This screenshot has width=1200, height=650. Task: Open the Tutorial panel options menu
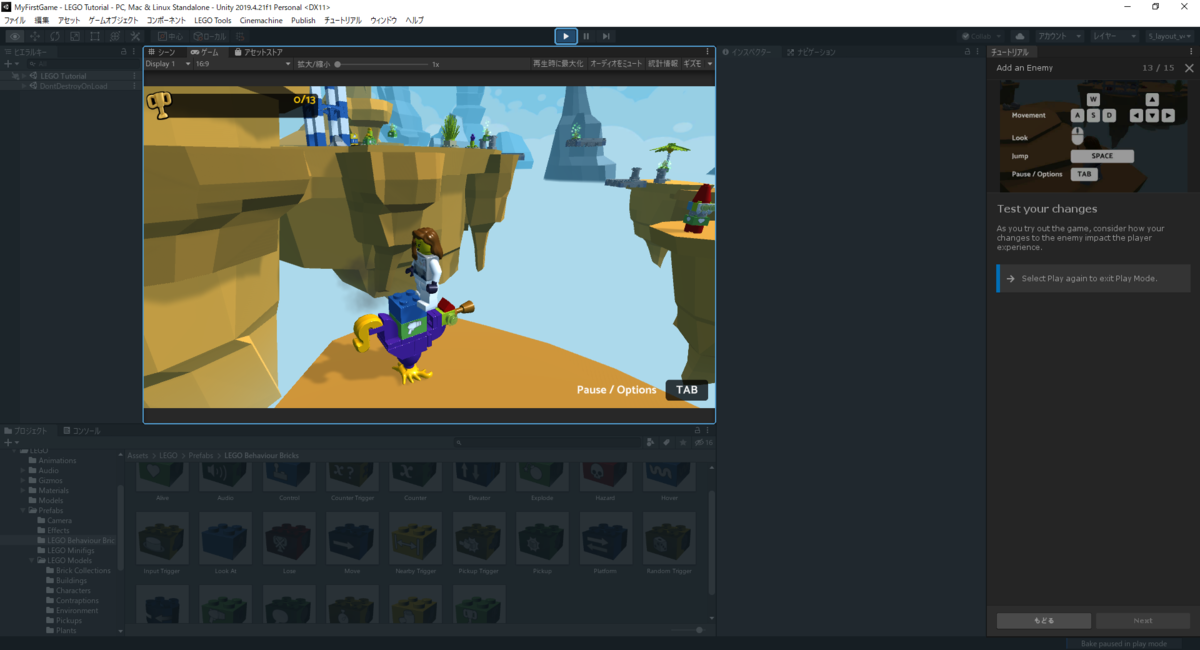pos(1193,51)
